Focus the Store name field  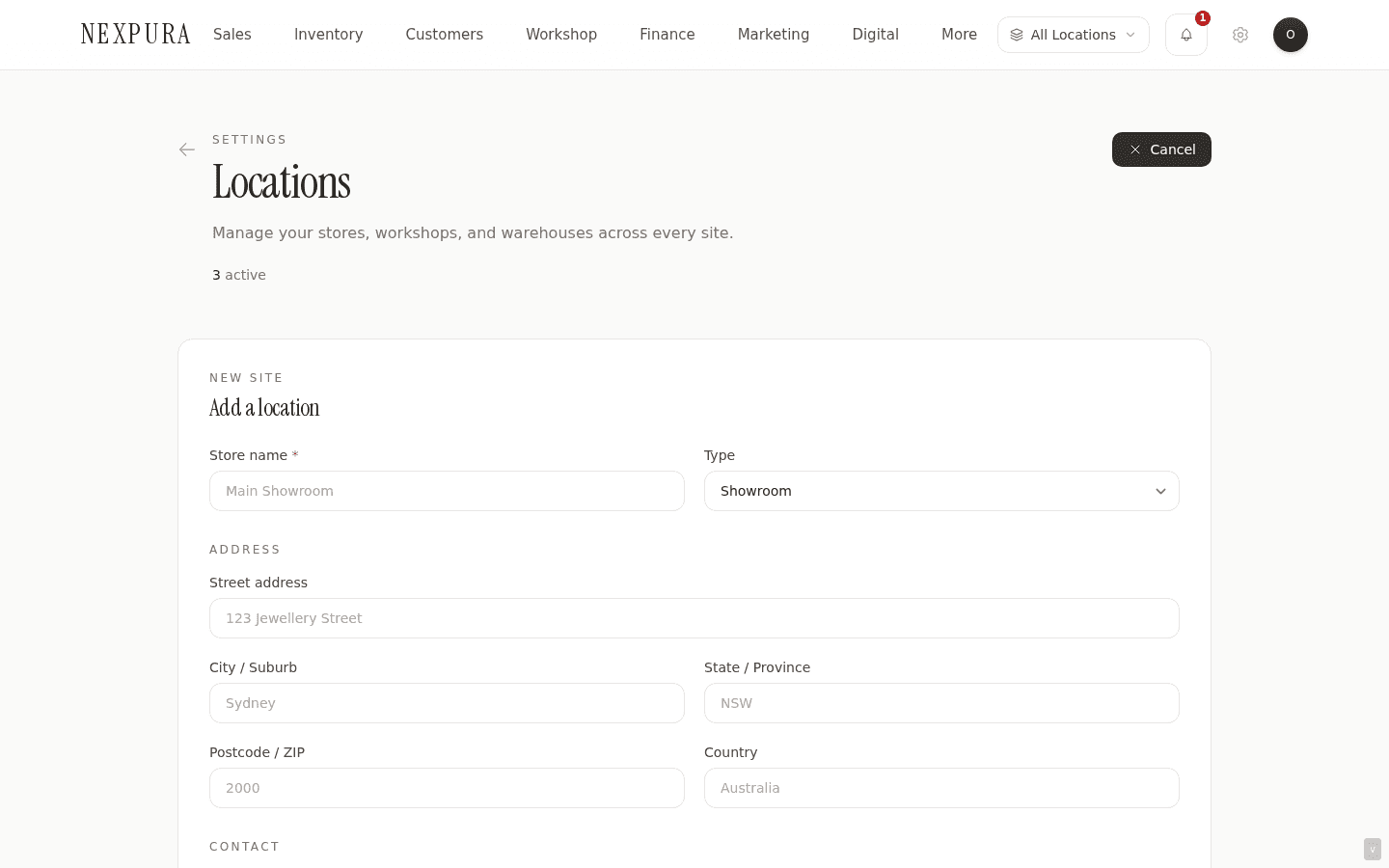[x=447, y=491]
